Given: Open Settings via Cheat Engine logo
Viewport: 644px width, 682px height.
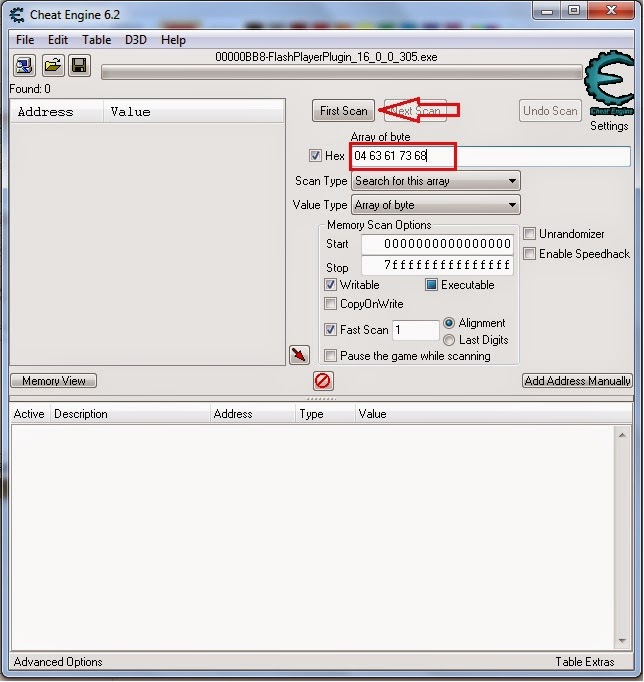Looking at the screenshot, I should click(609, 83).
